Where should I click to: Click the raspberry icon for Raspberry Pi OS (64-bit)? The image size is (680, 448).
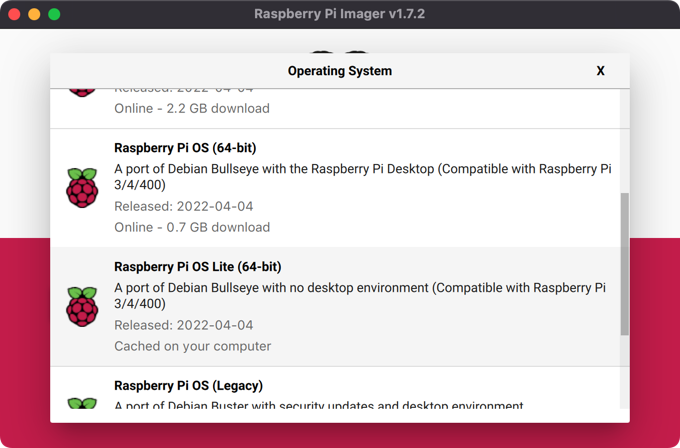point(82,188)
